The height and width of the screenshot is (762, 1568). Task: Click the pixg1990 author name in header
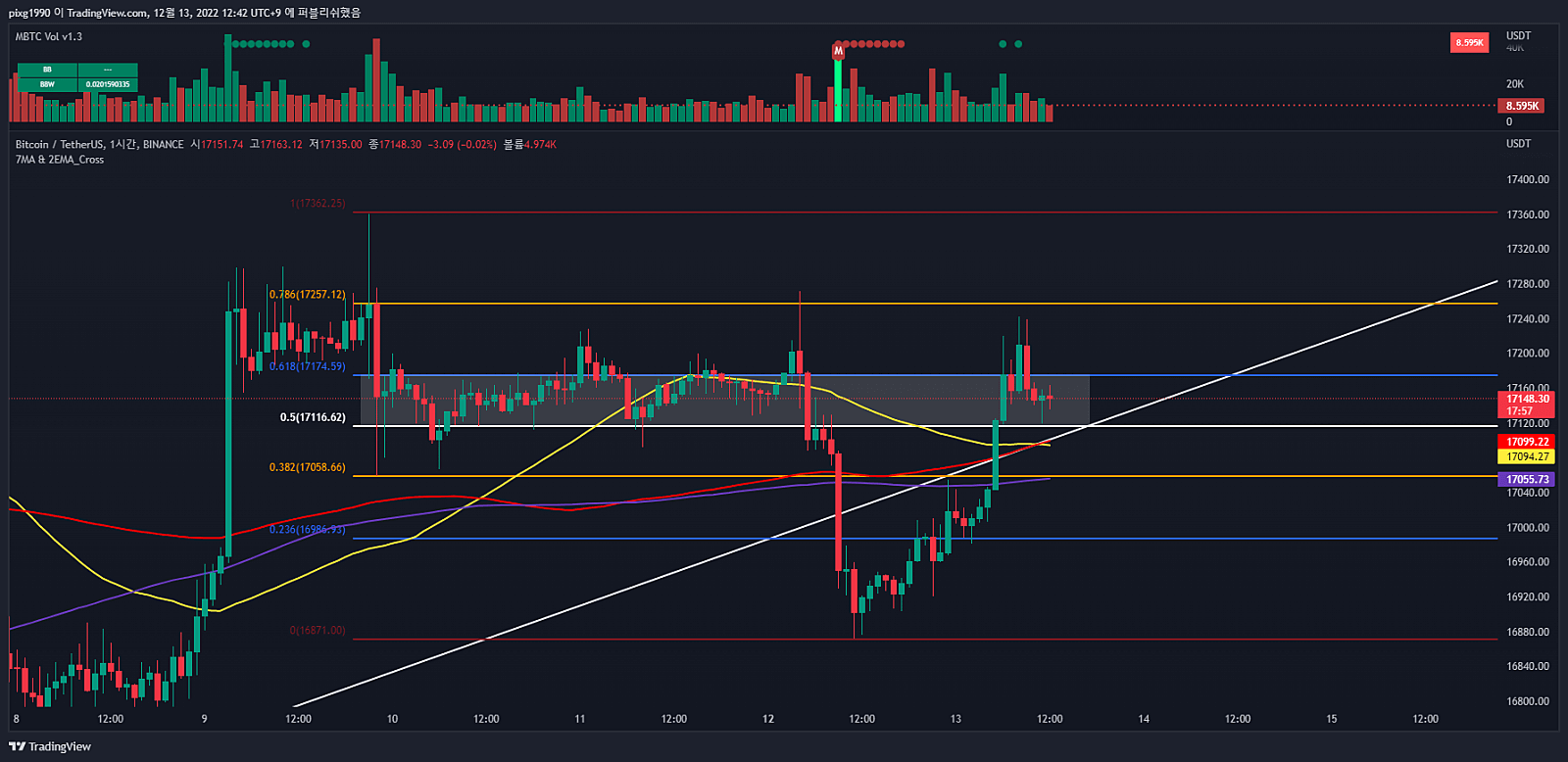30,13
